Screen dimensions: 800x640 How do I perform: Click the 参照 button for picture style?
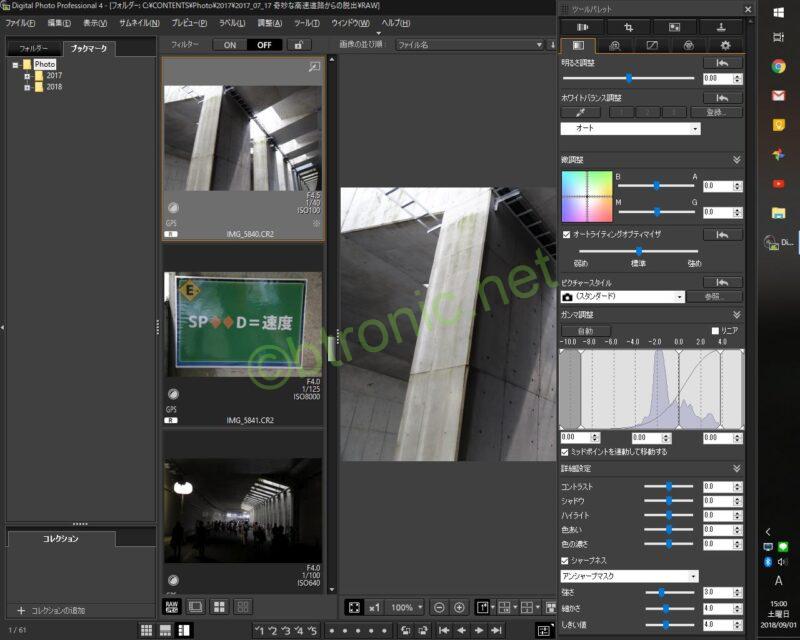(x=714, y=297)
